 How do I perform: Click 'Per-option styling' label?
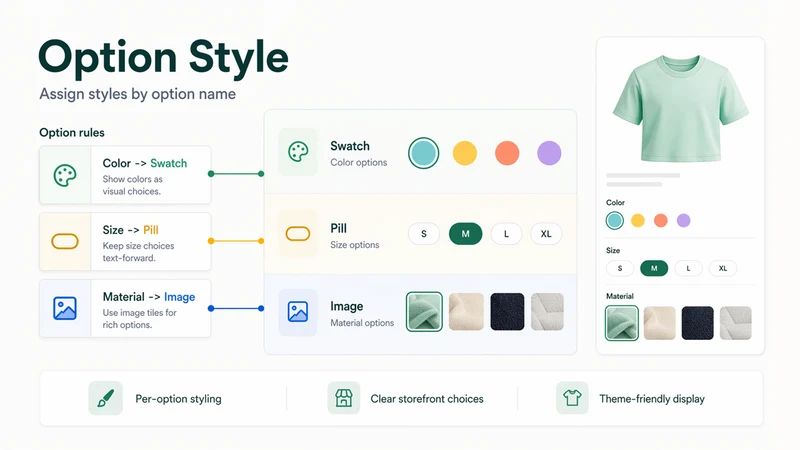click(179, 399)
